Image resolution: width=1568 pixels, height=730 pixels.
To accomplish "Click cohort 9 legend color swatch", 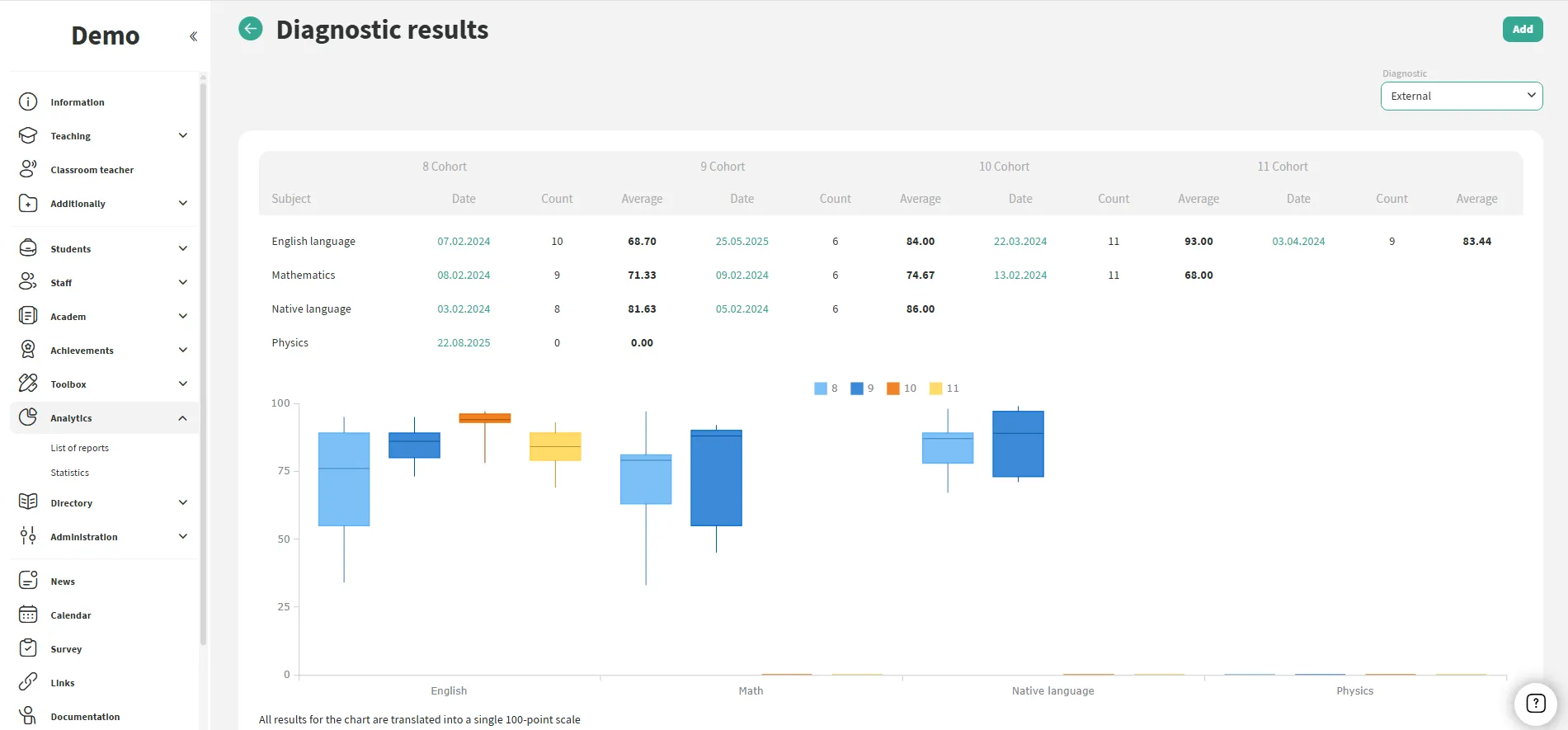I will click(x=857, y=389).
